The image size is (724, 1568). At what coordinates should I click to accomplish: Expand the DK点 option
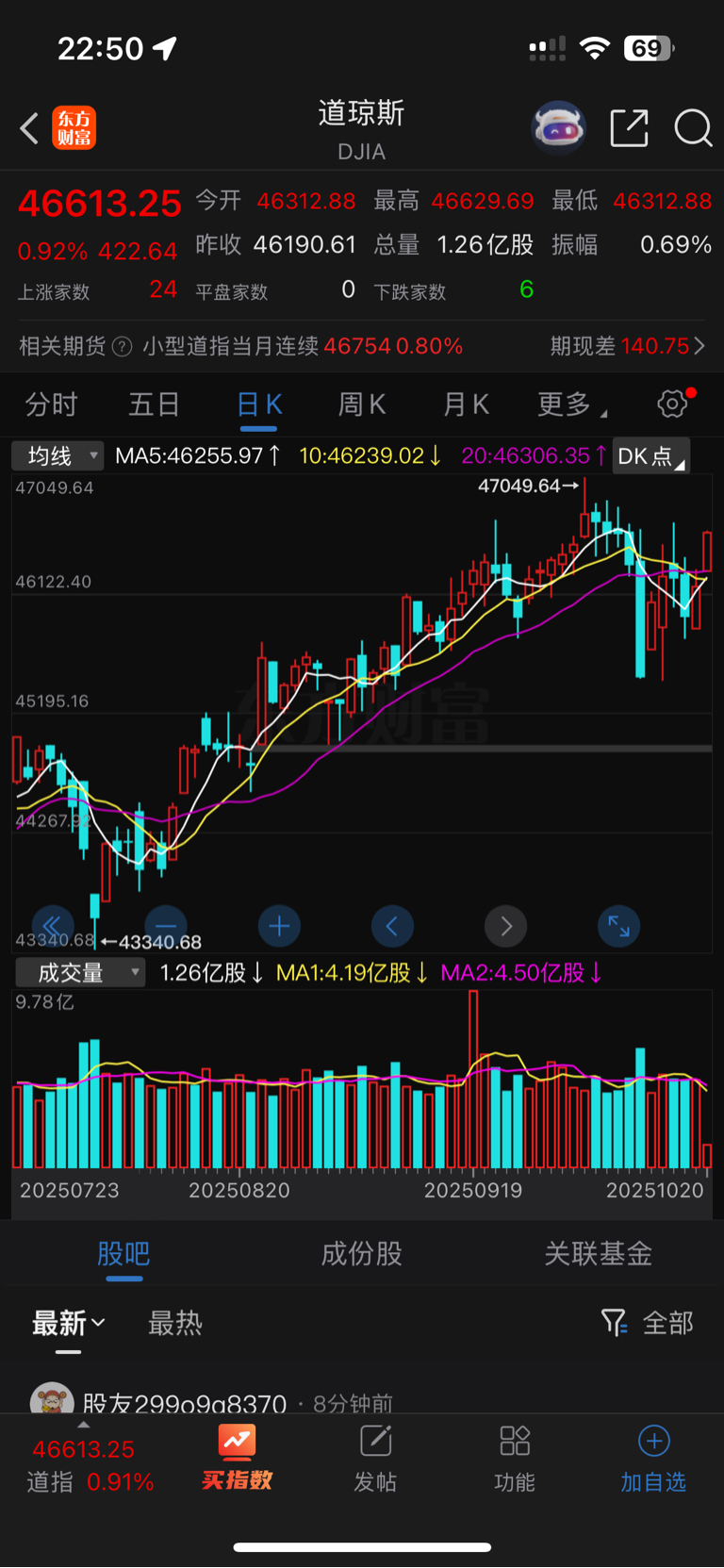(x=650, y=456)
